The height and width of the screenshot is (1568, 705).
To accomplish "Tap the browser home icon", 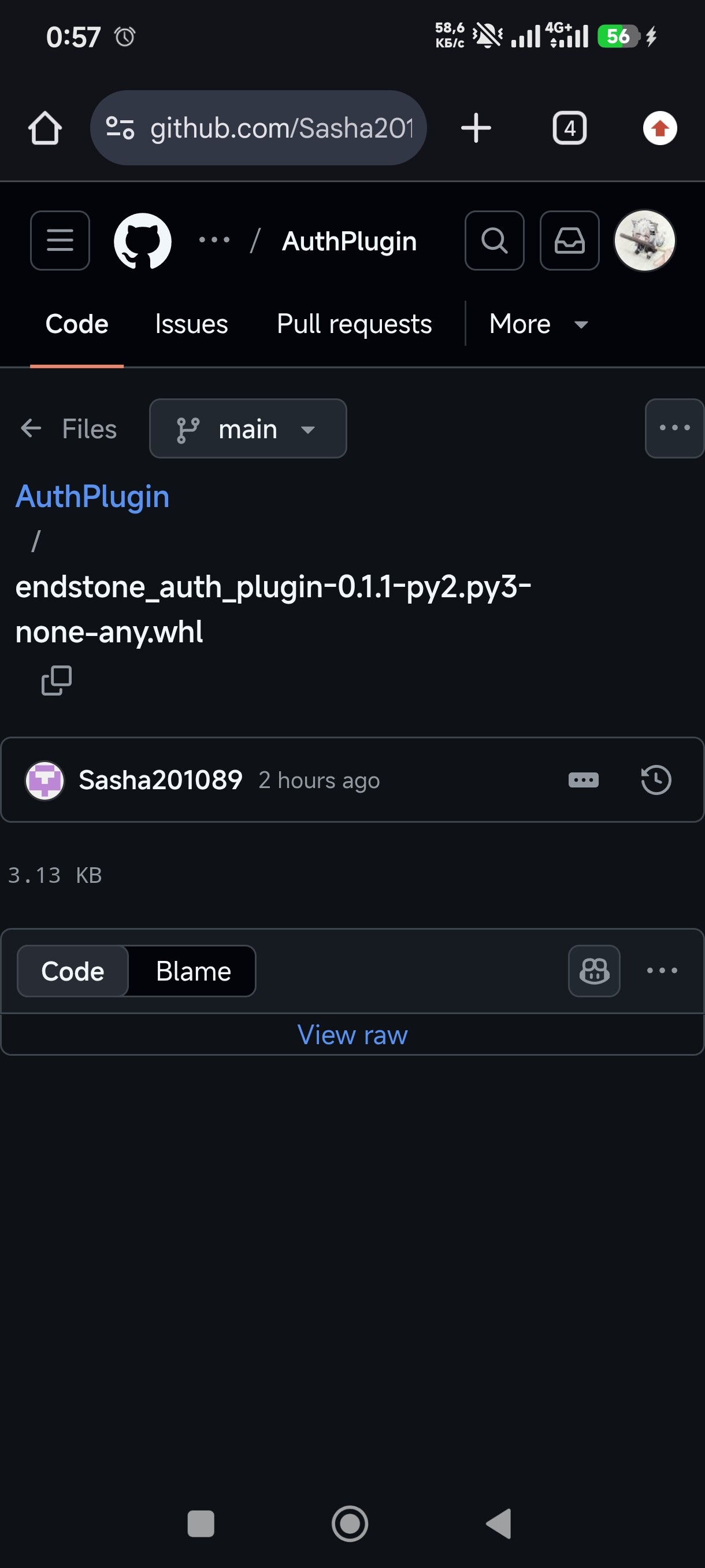I will tap(45, 128).
